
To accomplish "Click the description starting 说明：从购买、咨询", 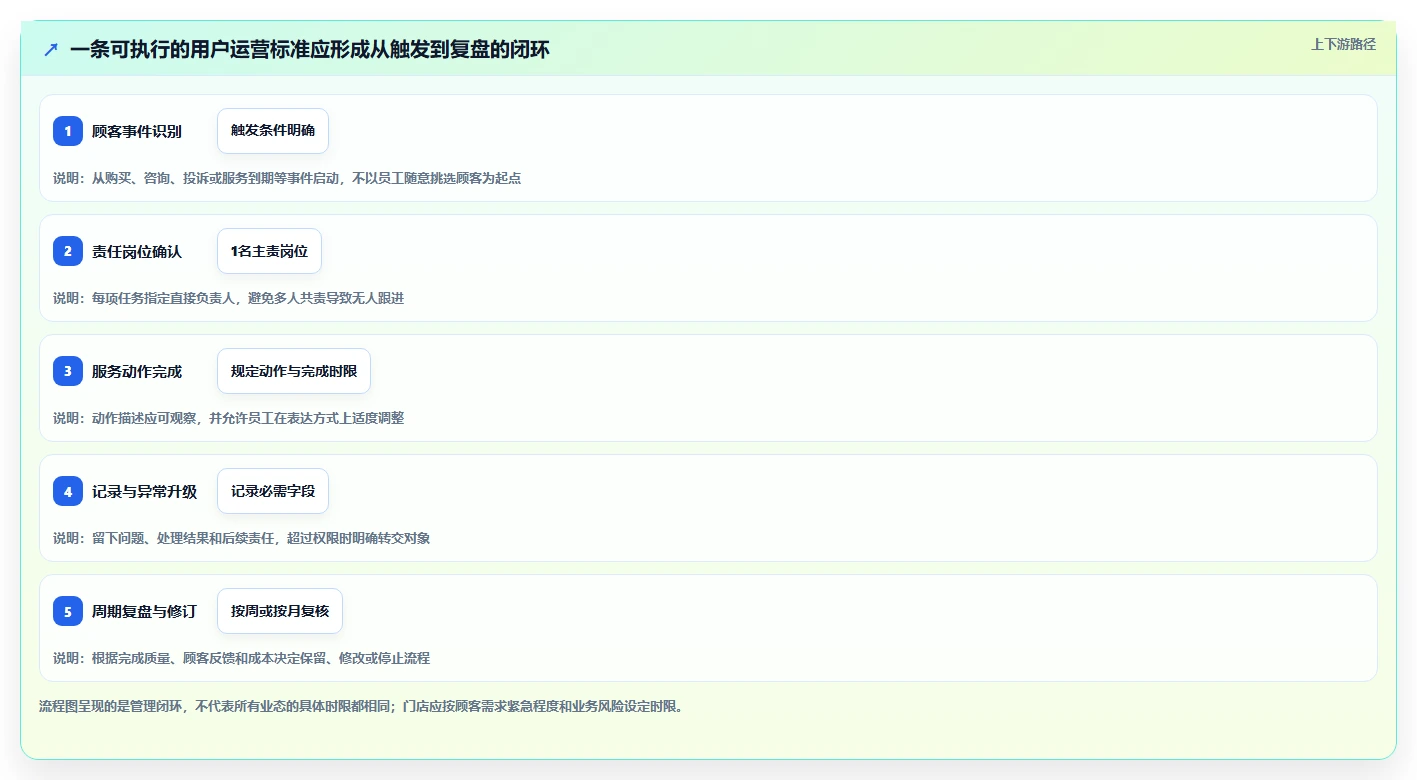I will [287, 178].
